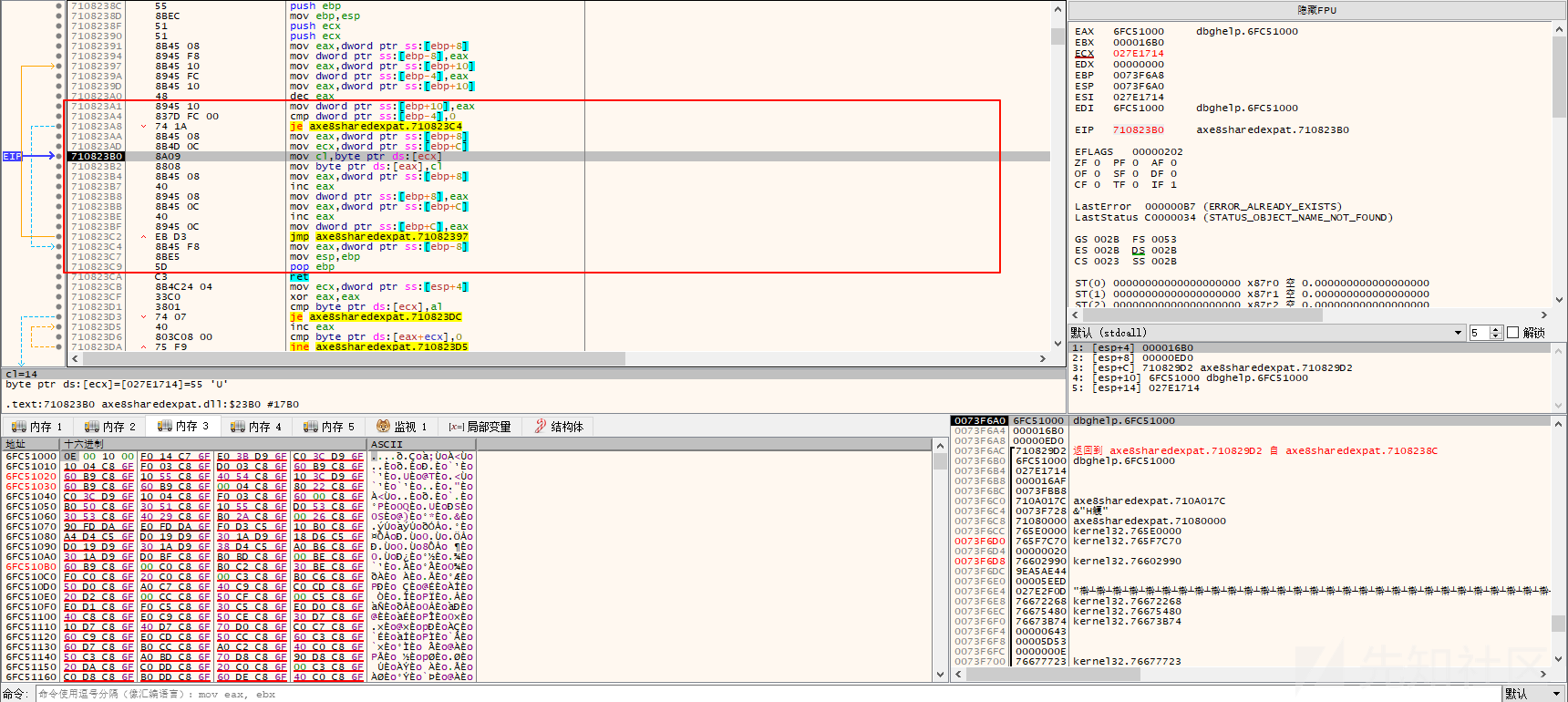This screenshot has height=702, width=1568.
Task: Select the 内存 3 dump tab
Action: [x=183, y=426]
